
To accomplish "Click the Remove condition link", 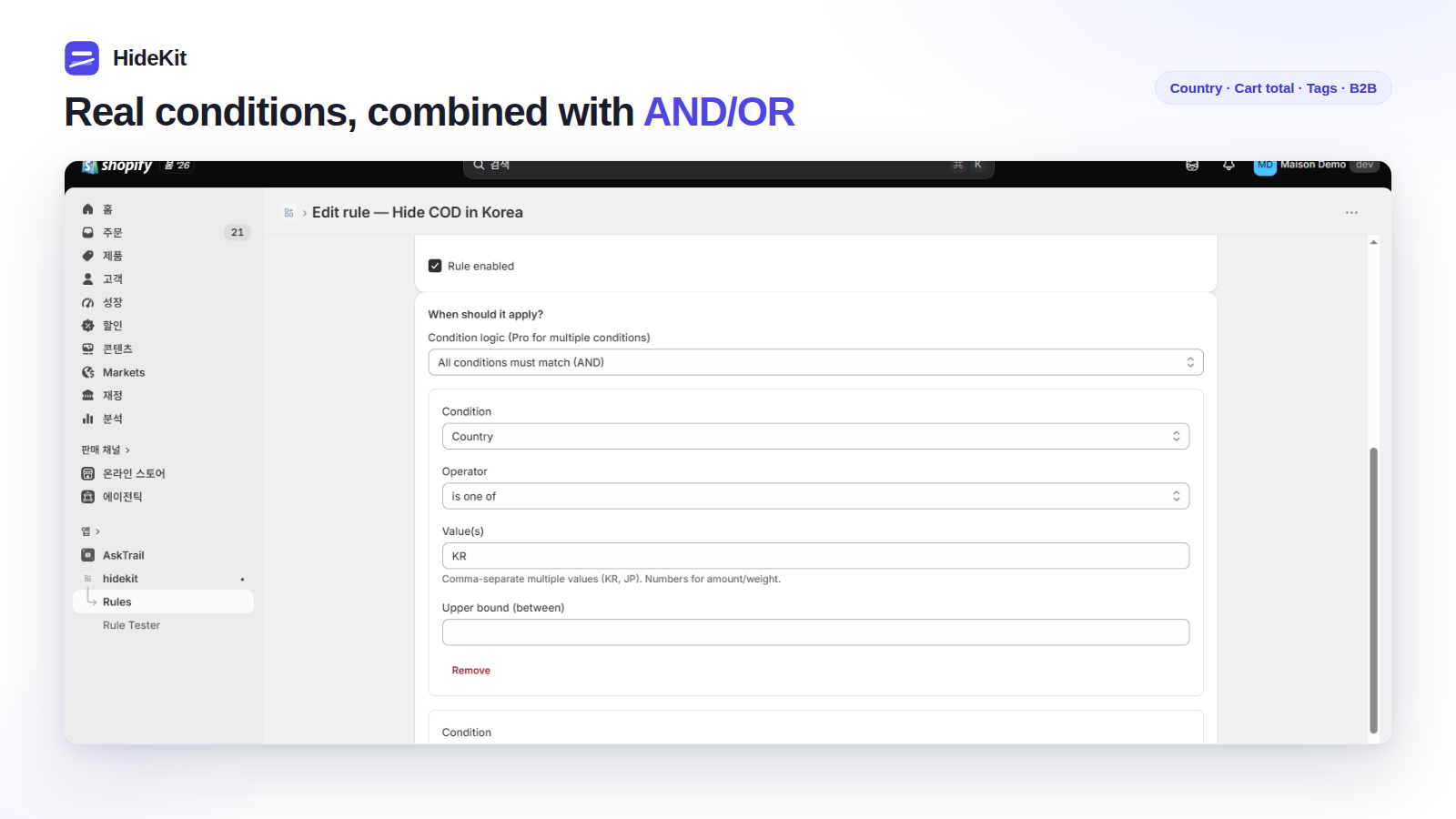I will 470,671.
